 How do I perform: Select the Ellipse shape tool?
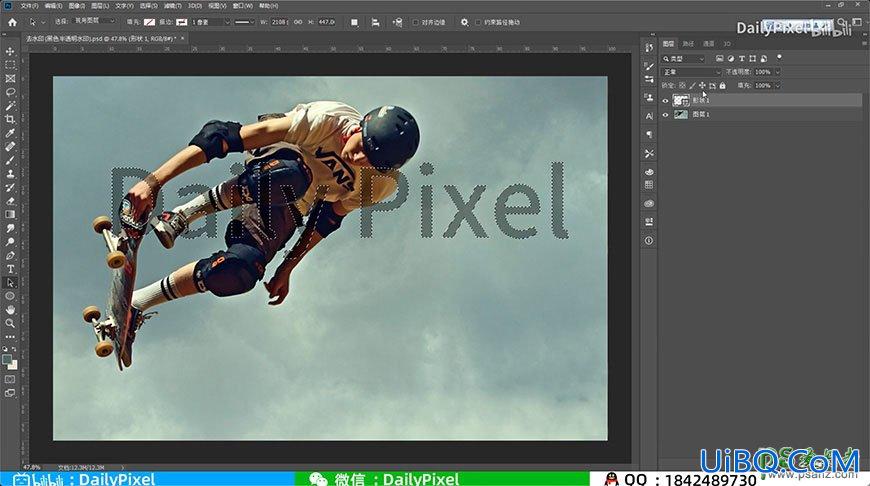pos(10,296)
